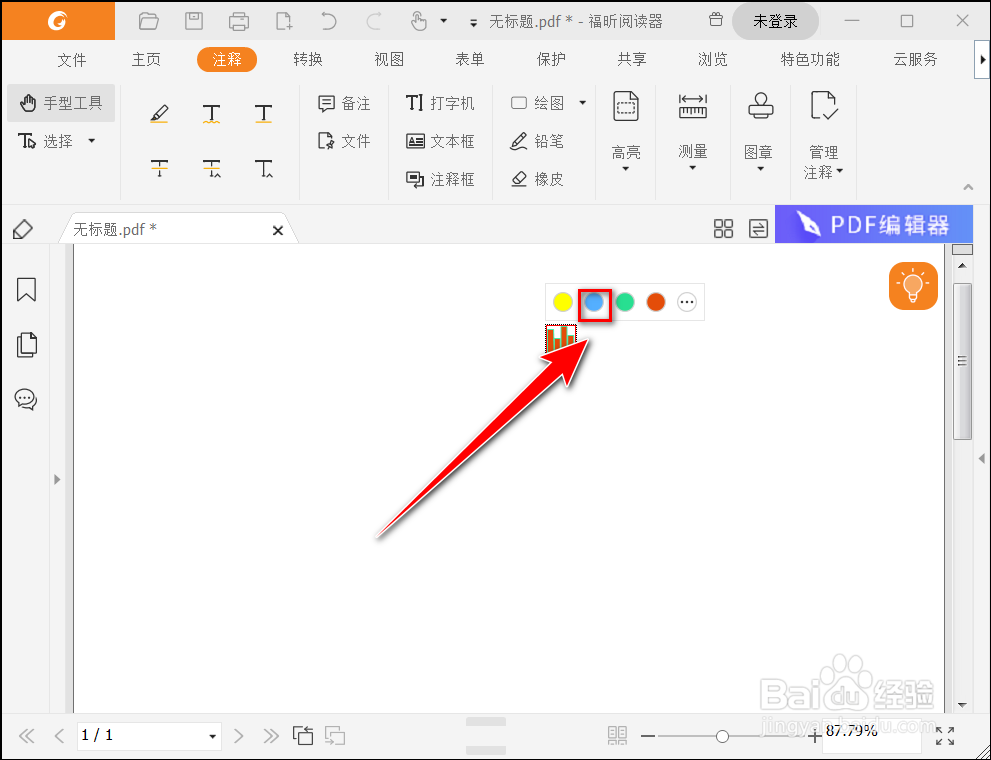Select the insert text caret tool

pyautogui.click(x=264, y=168)
